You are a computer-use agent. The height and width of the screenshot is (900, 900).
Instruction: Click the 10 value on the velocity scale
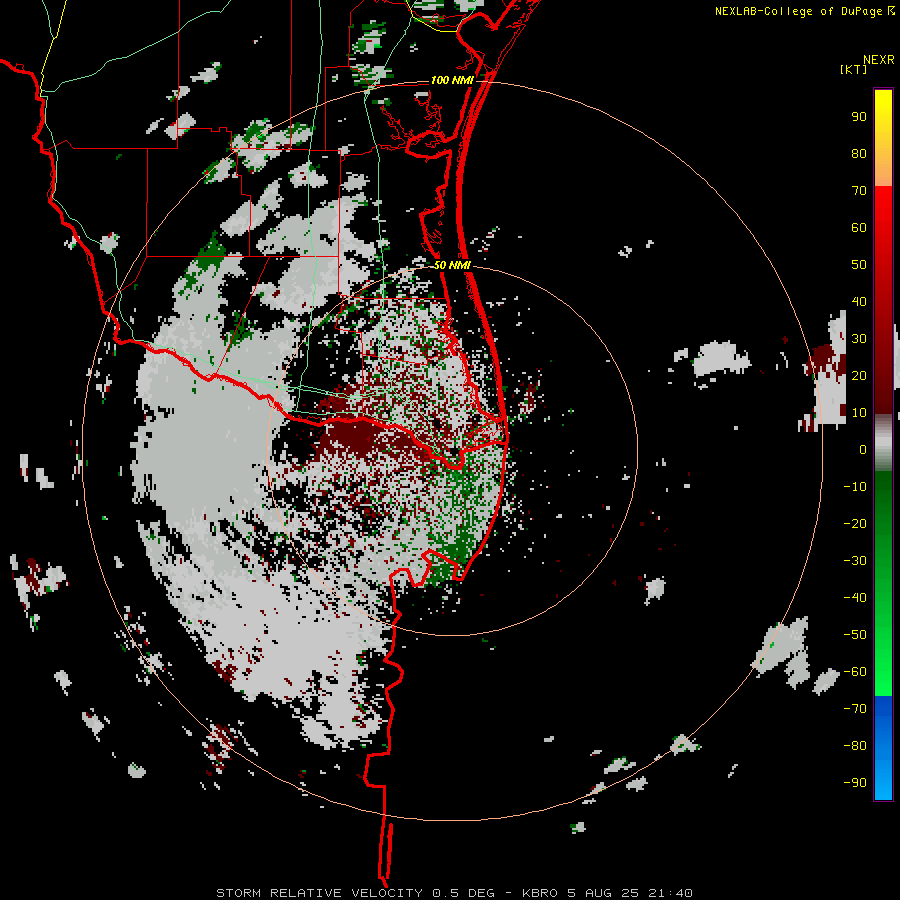[859, 413]
